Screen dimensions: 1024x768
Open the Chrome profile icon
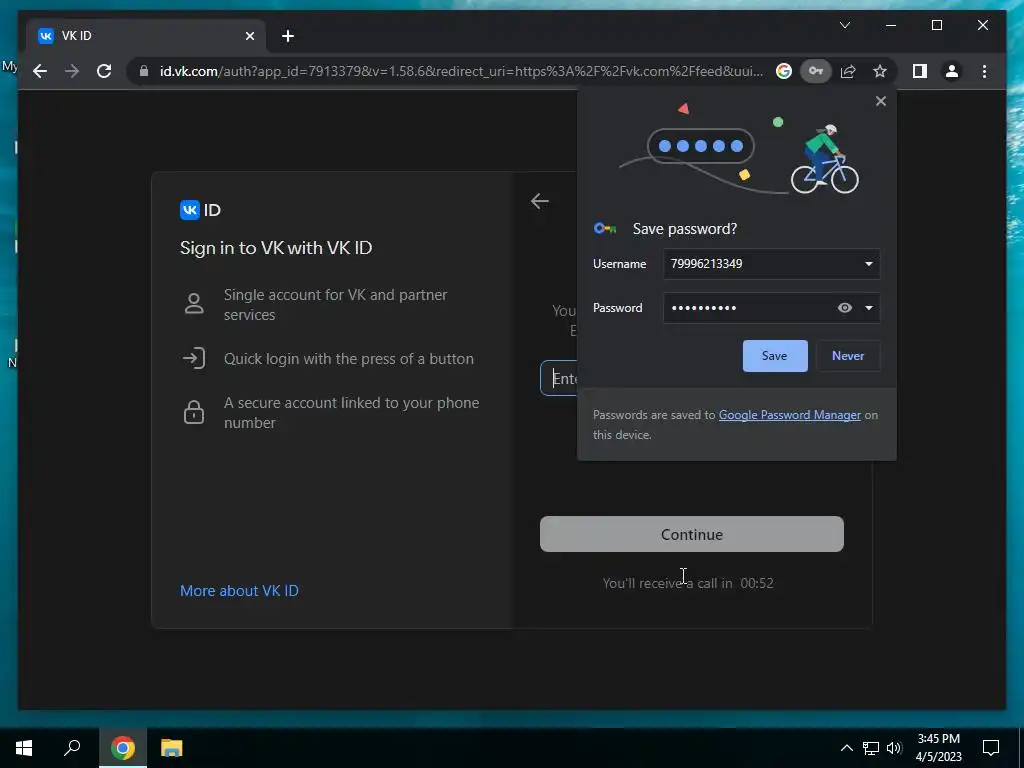pyautogui.click(x=952, y=71)
